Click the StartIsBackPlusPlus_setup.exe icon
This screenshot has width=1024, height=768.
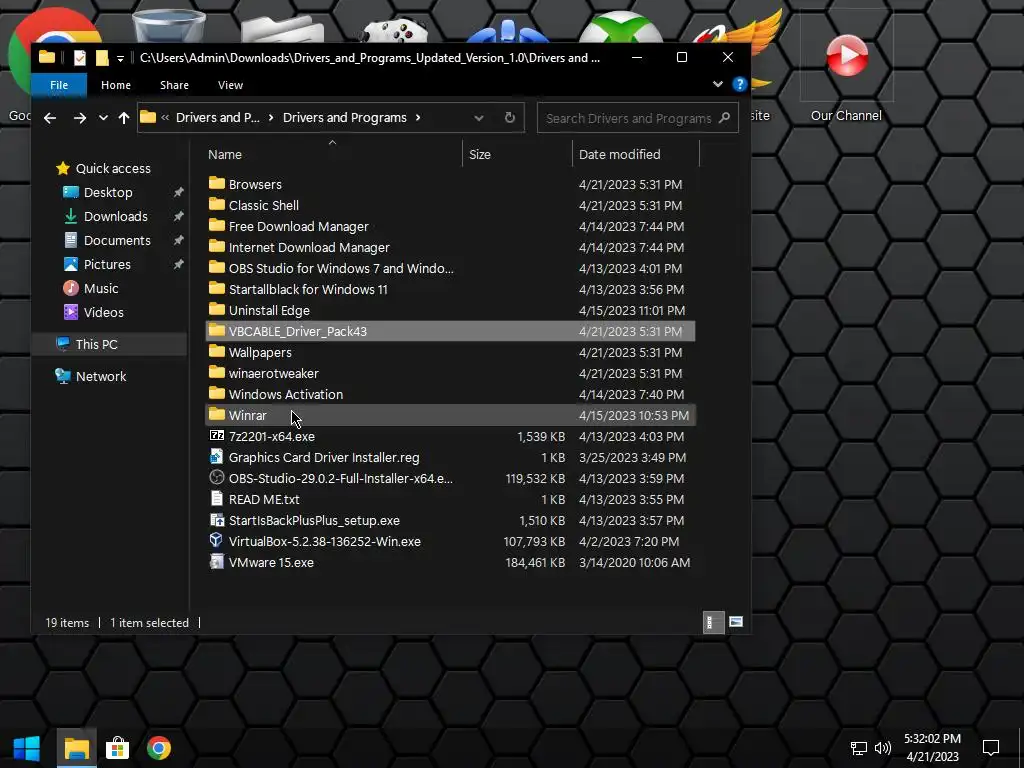217,520
